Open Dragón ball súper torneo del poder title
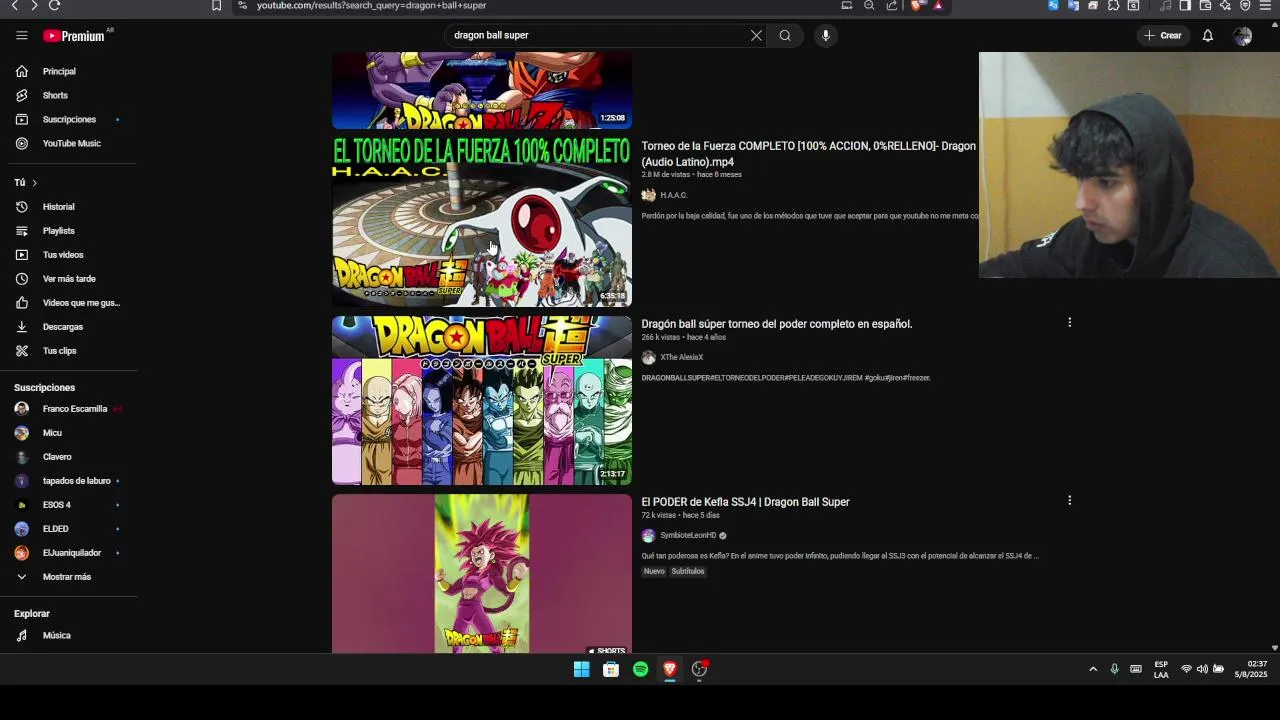The image size is (1280, 720). click(x=776, y=324)
